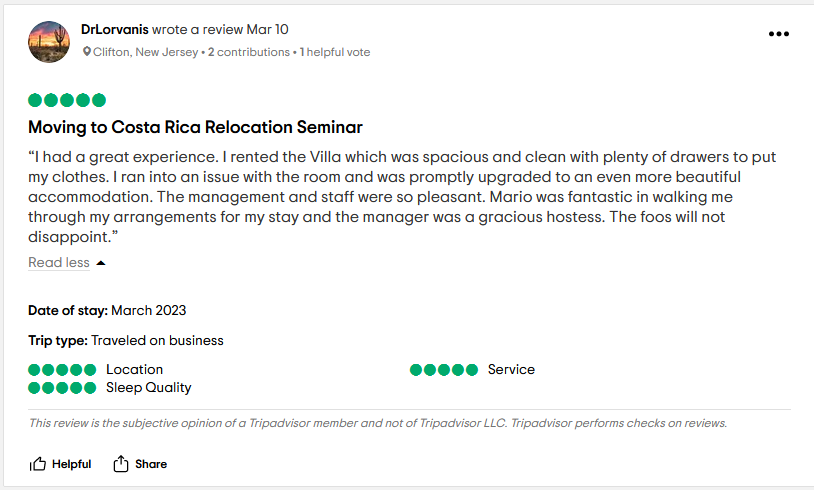Collapse review with Read less

pos(59,262)
